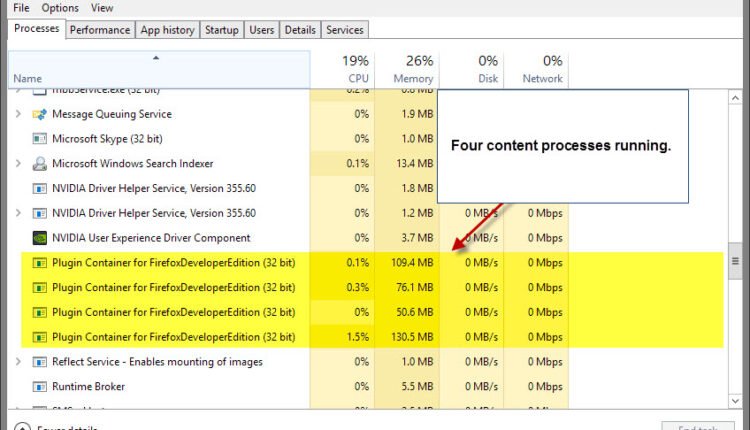Open the Services tab
Image resolution: width=750 pixels, height=430 pixels.
pos(345,30)
